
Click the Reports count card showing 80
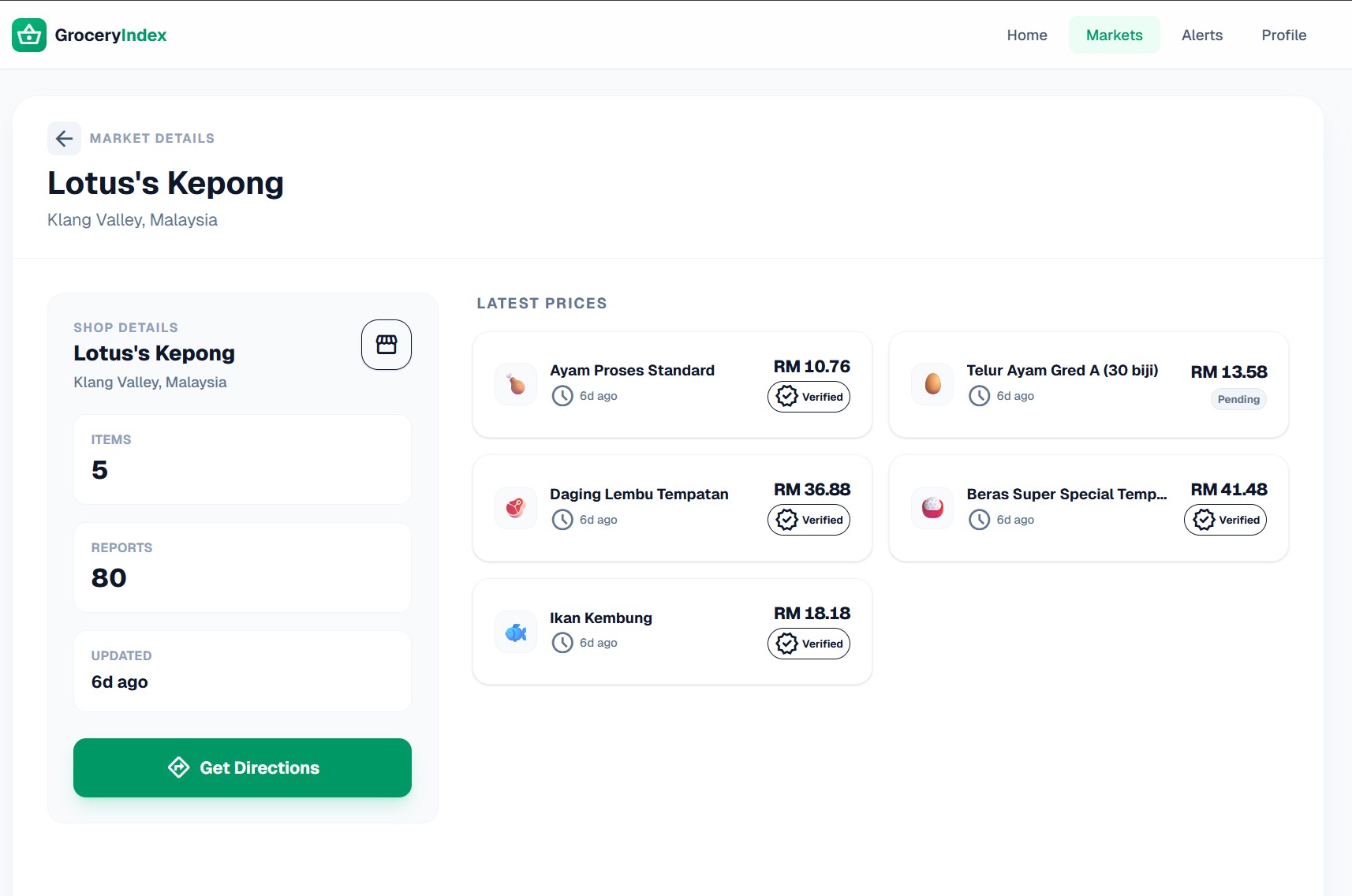coord(242,567)
